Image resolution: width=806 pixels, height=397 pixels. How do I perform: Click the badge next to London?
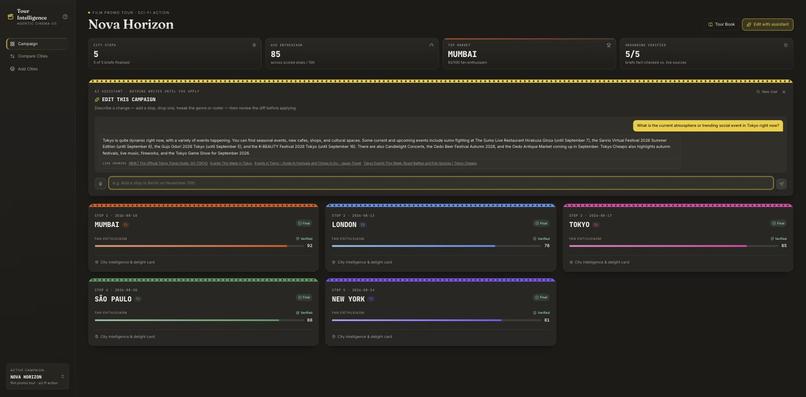363,225
